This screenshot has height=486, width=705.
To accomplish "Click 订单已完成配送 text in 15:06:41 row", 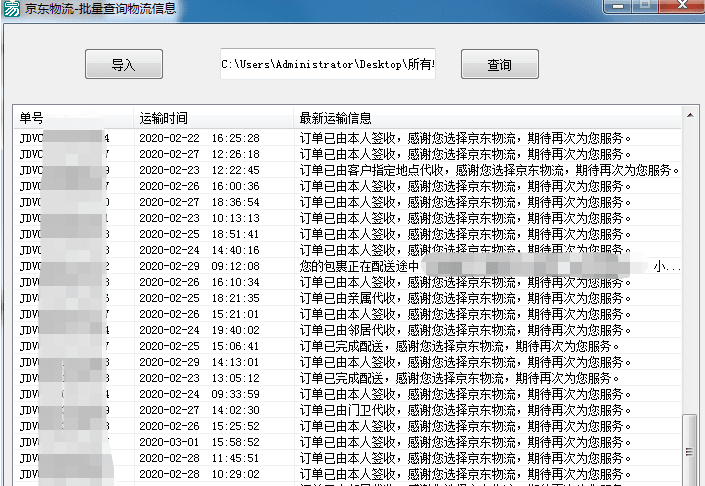I will [x=341, y=346].
